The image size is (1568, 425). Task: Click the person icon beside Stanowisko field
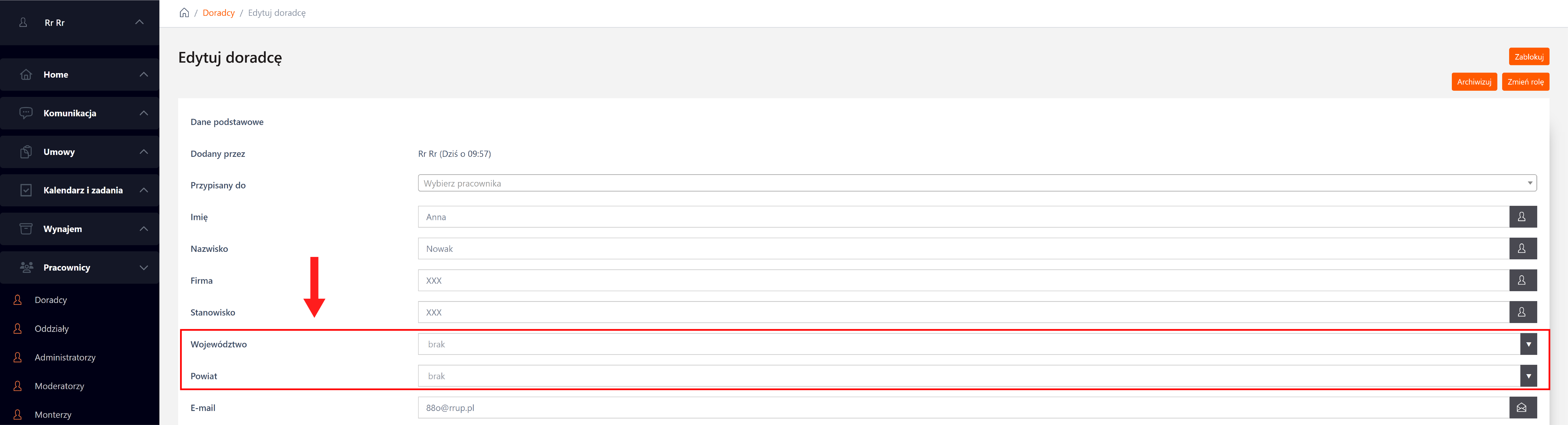1522,312
